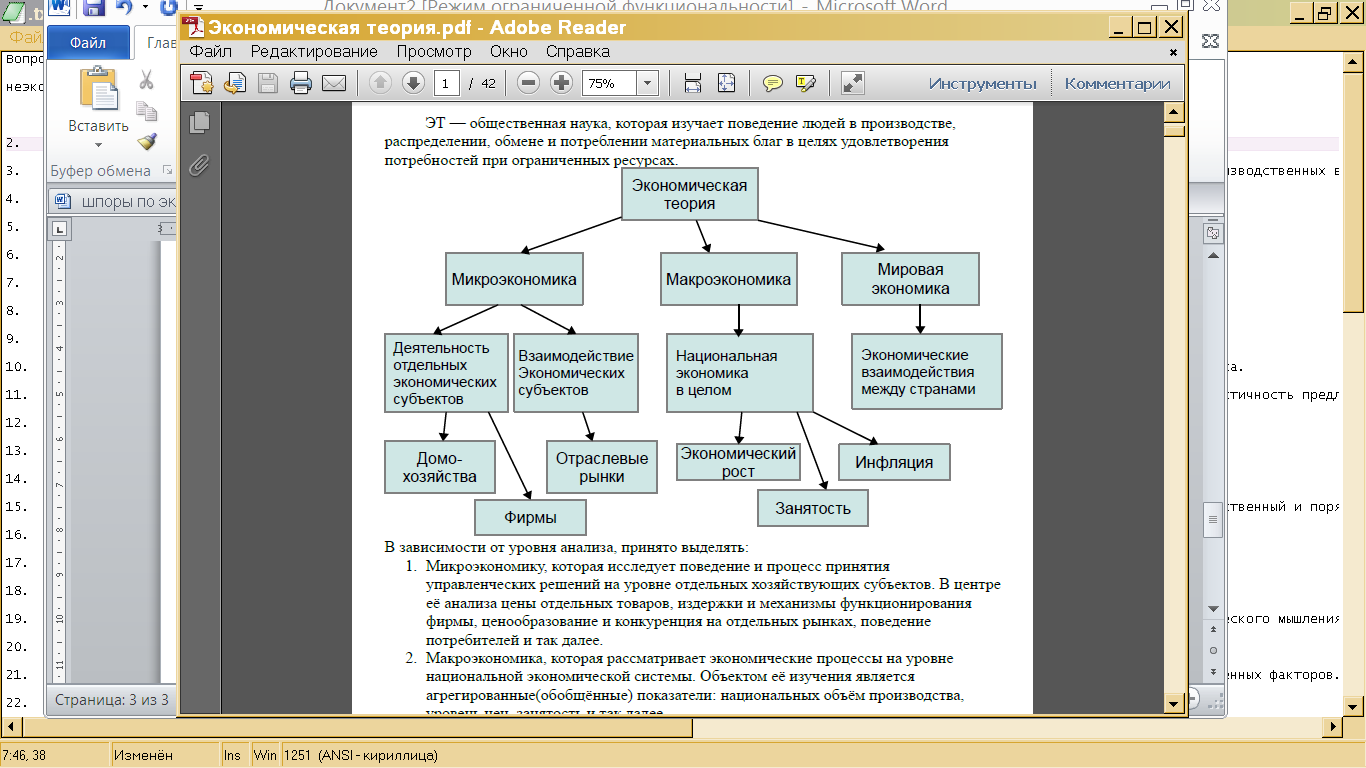Click the Вставить paste icon in Word
This screenshot has width=1366, height=768.
point(98,89)
